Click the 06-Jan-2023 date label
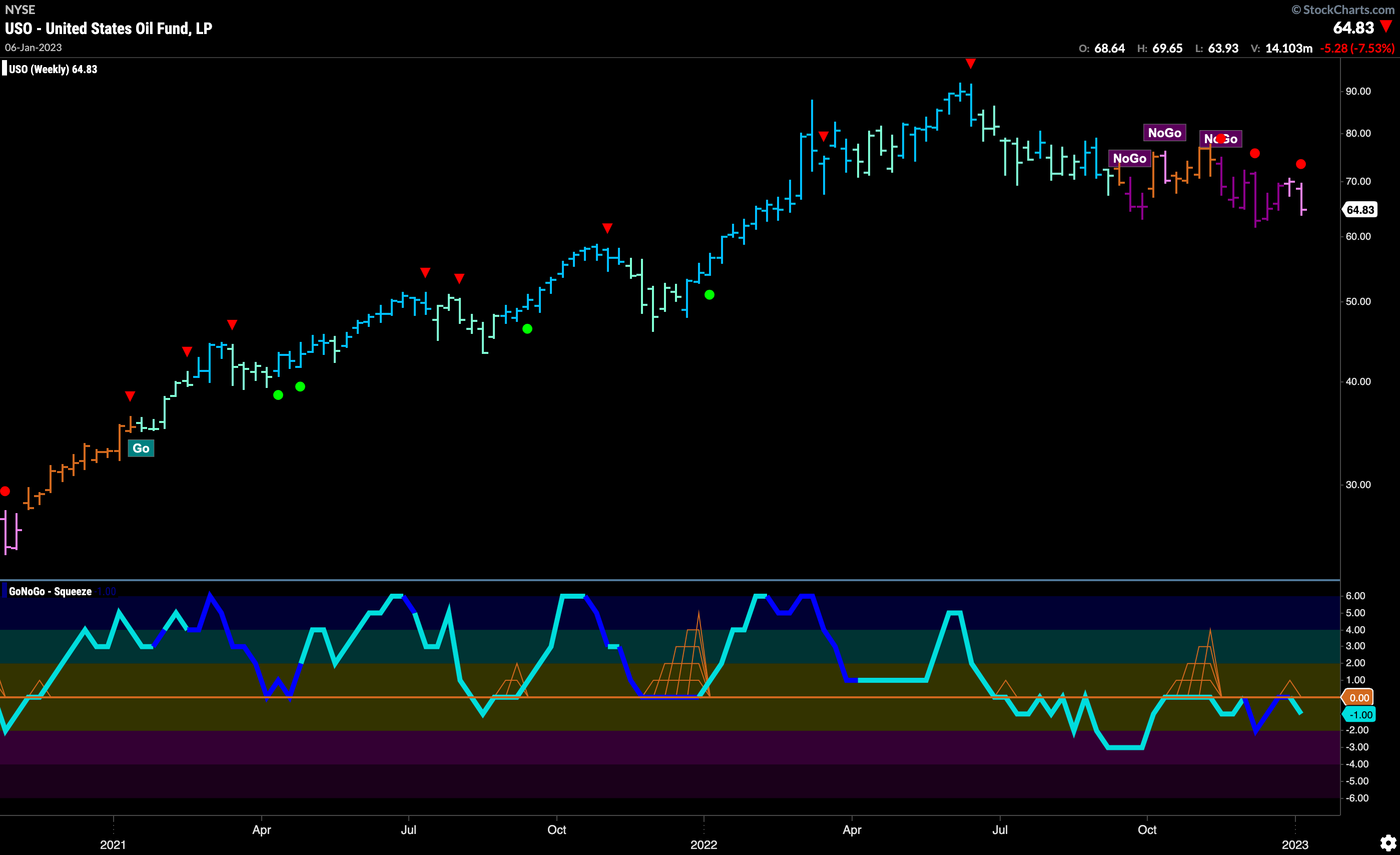Screen dimensions: 1400x855 (33, 48)
